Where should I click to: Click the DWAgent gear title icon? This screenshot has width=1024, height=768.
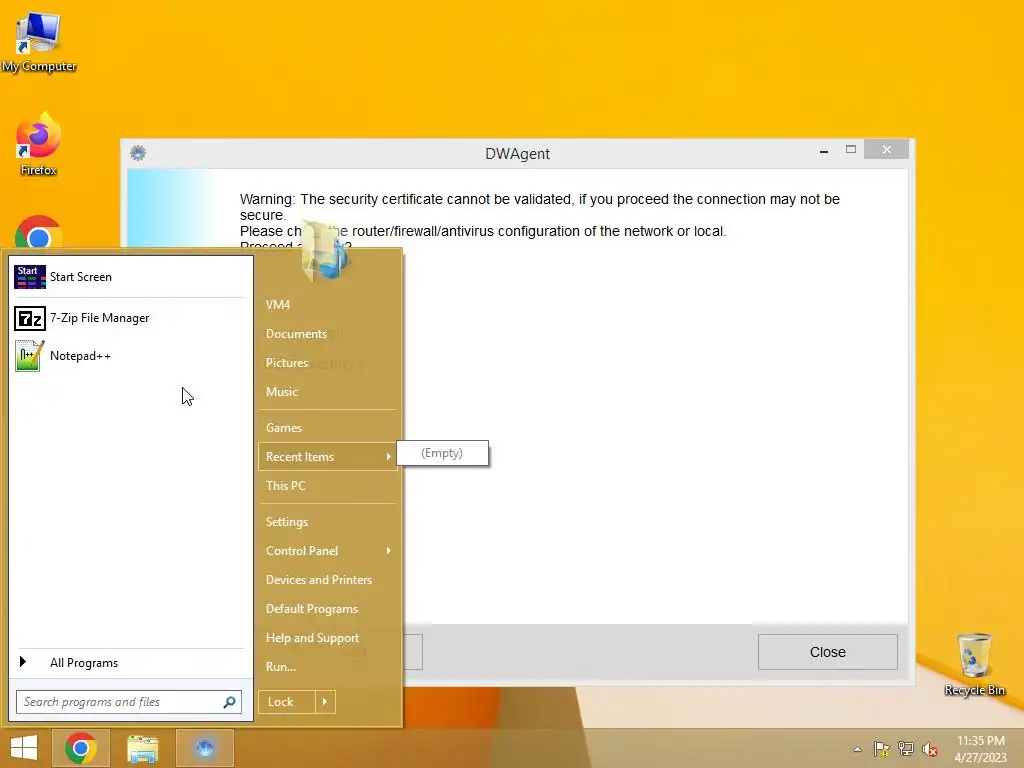click(x=138, y=153)
